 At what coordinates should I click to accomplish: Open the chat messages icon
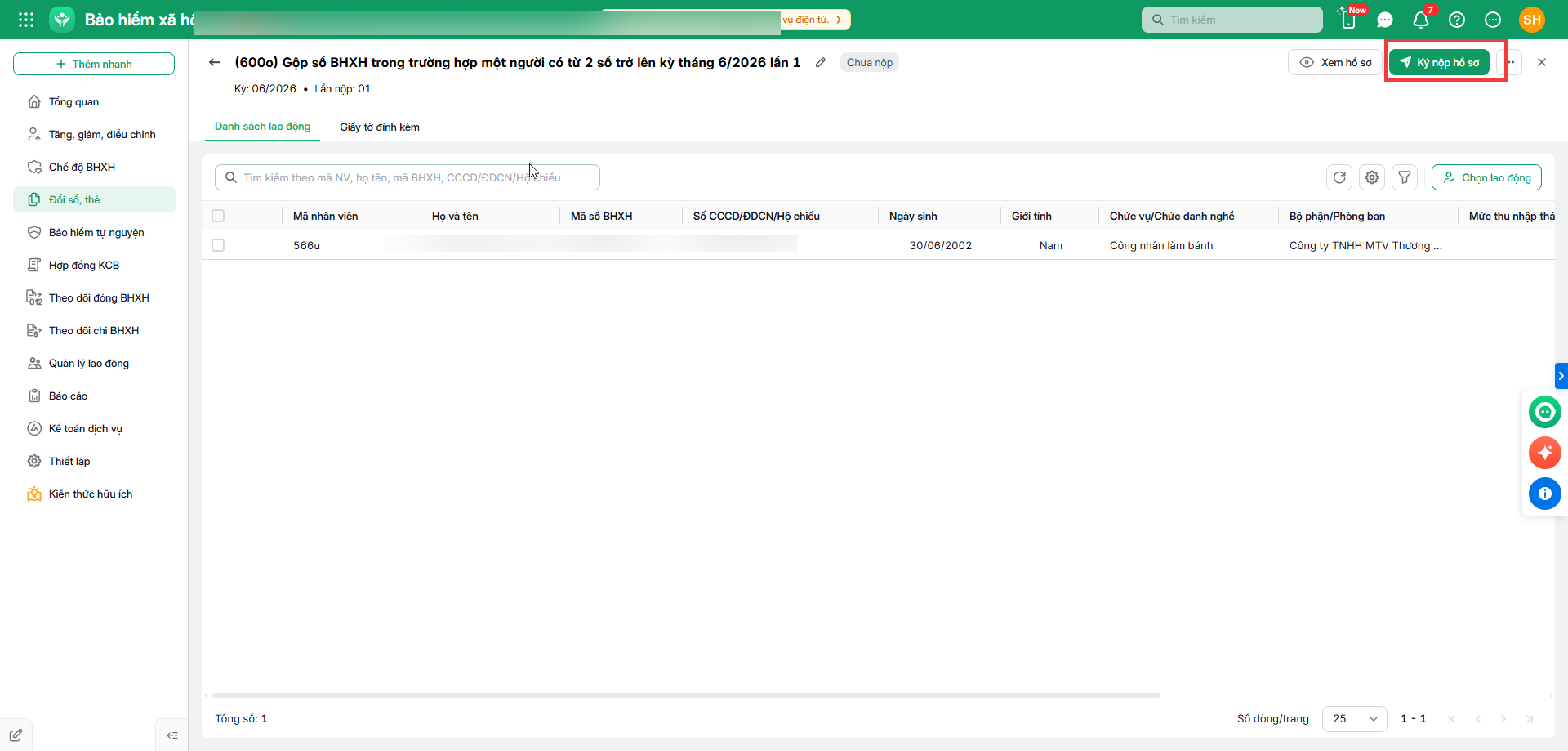[x=1385, y=20]
